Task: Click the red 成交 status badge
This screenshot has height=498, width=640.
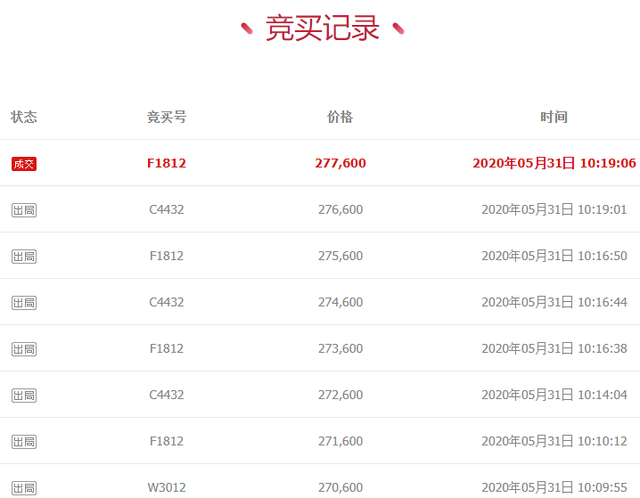Action: point(24,164)
